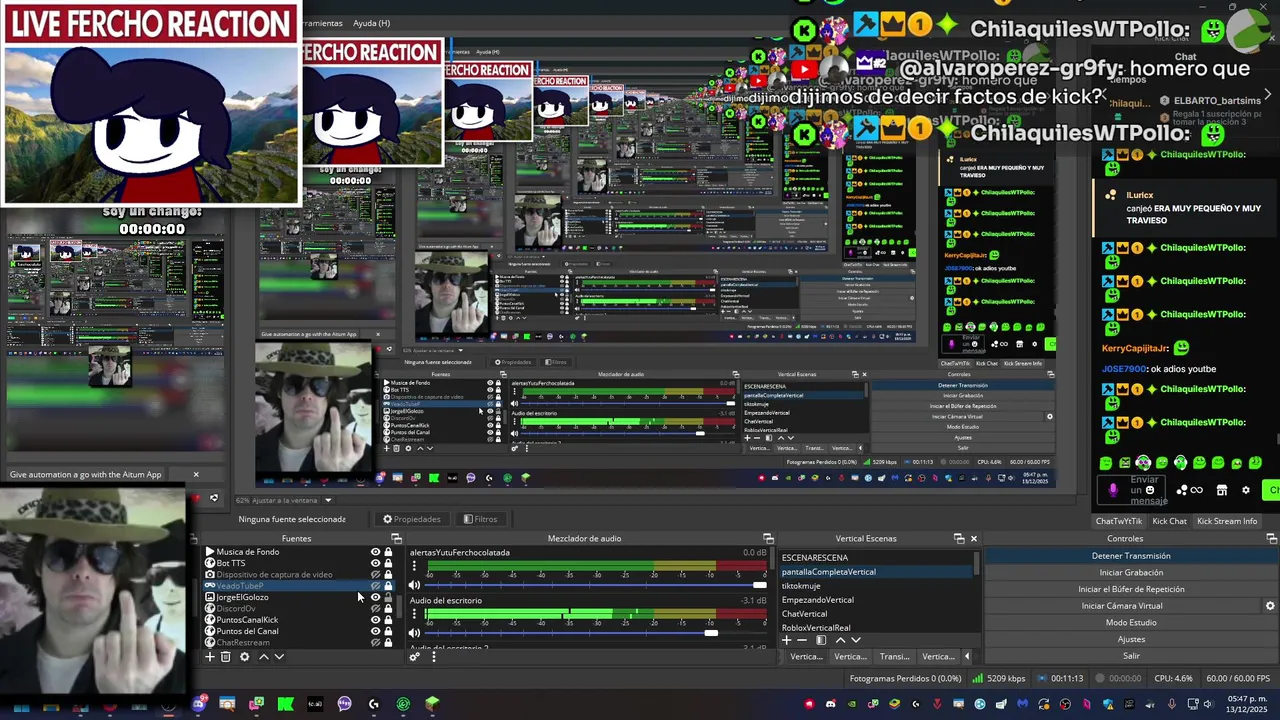Open advanced audio properties gear in mixer

pyautogui.click(x=414, y=657)
